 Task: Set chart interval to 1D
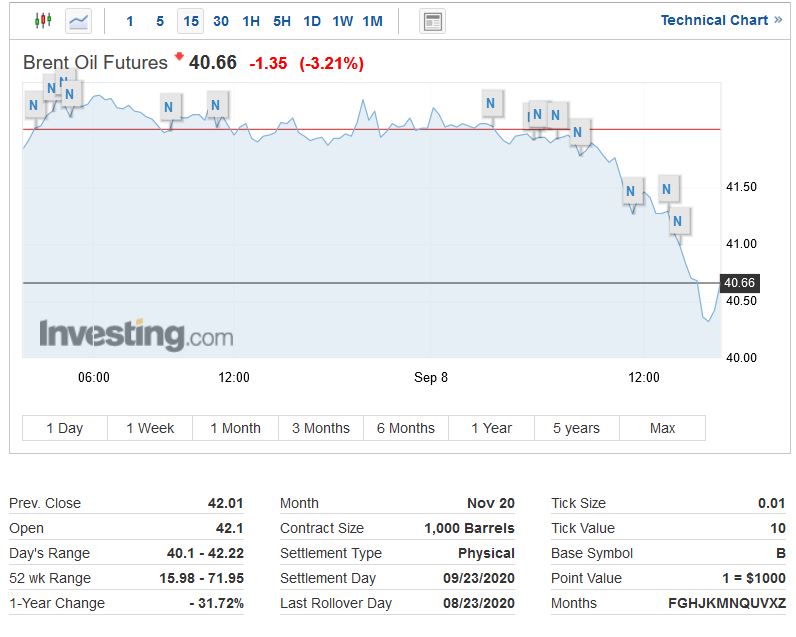tap(312, 21)
